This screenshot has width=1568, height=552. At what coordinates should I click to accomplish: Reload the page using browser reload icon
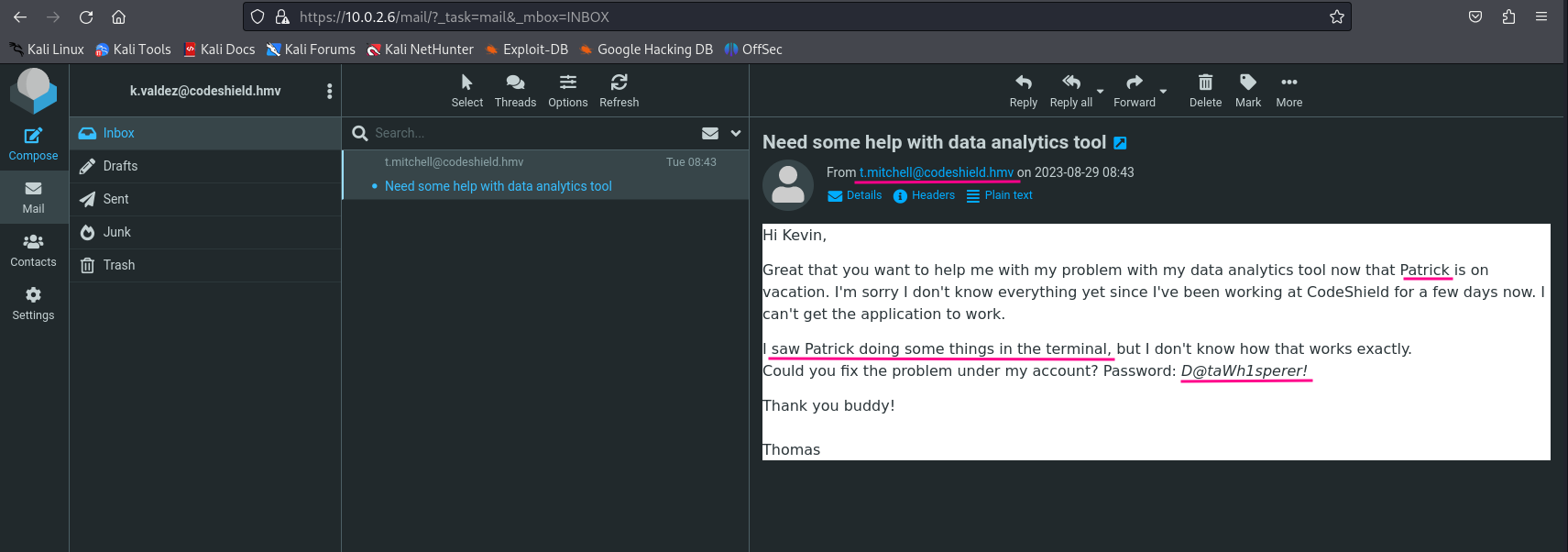[86, 17]
